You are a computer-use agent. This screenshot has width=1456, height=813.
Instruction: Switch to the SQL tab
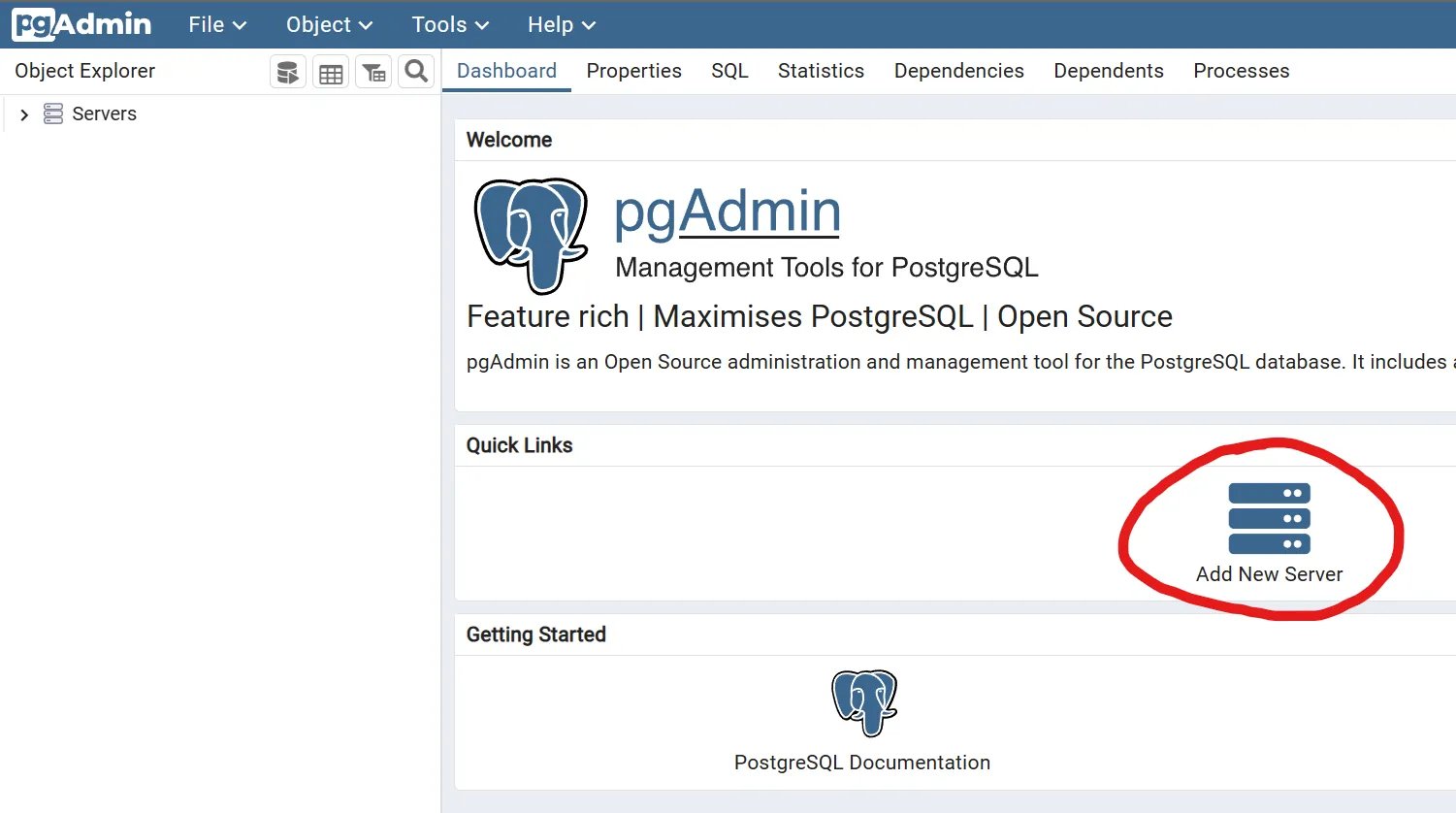[728, 71]
